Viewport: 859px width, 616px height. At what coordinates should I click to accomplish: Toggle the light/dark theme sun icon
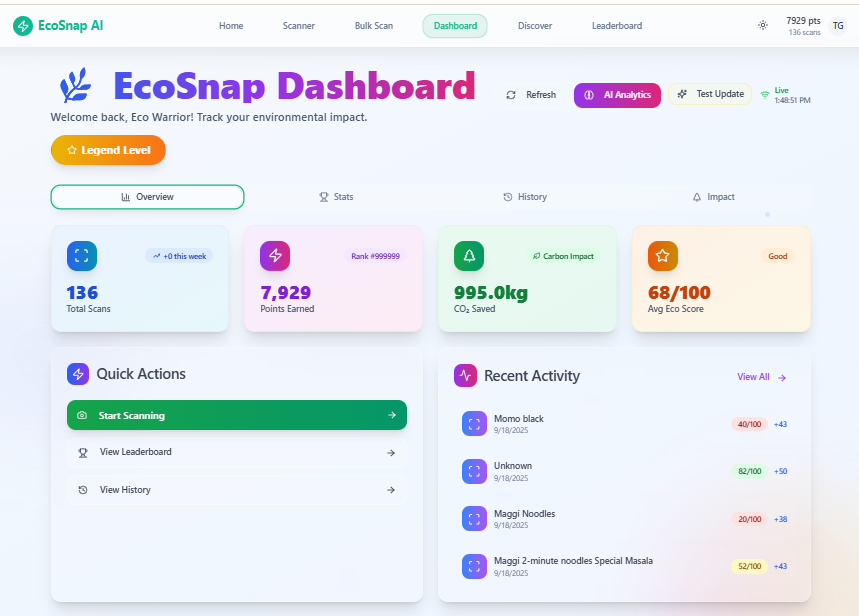763,26
